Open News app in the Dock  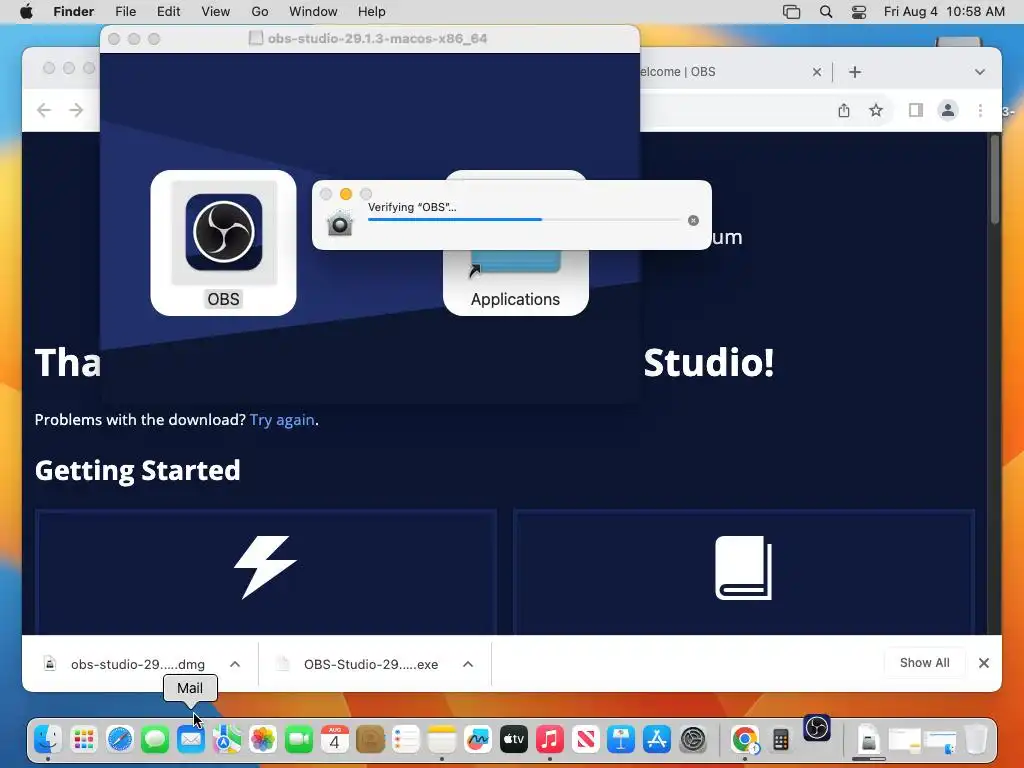[586, 740]
